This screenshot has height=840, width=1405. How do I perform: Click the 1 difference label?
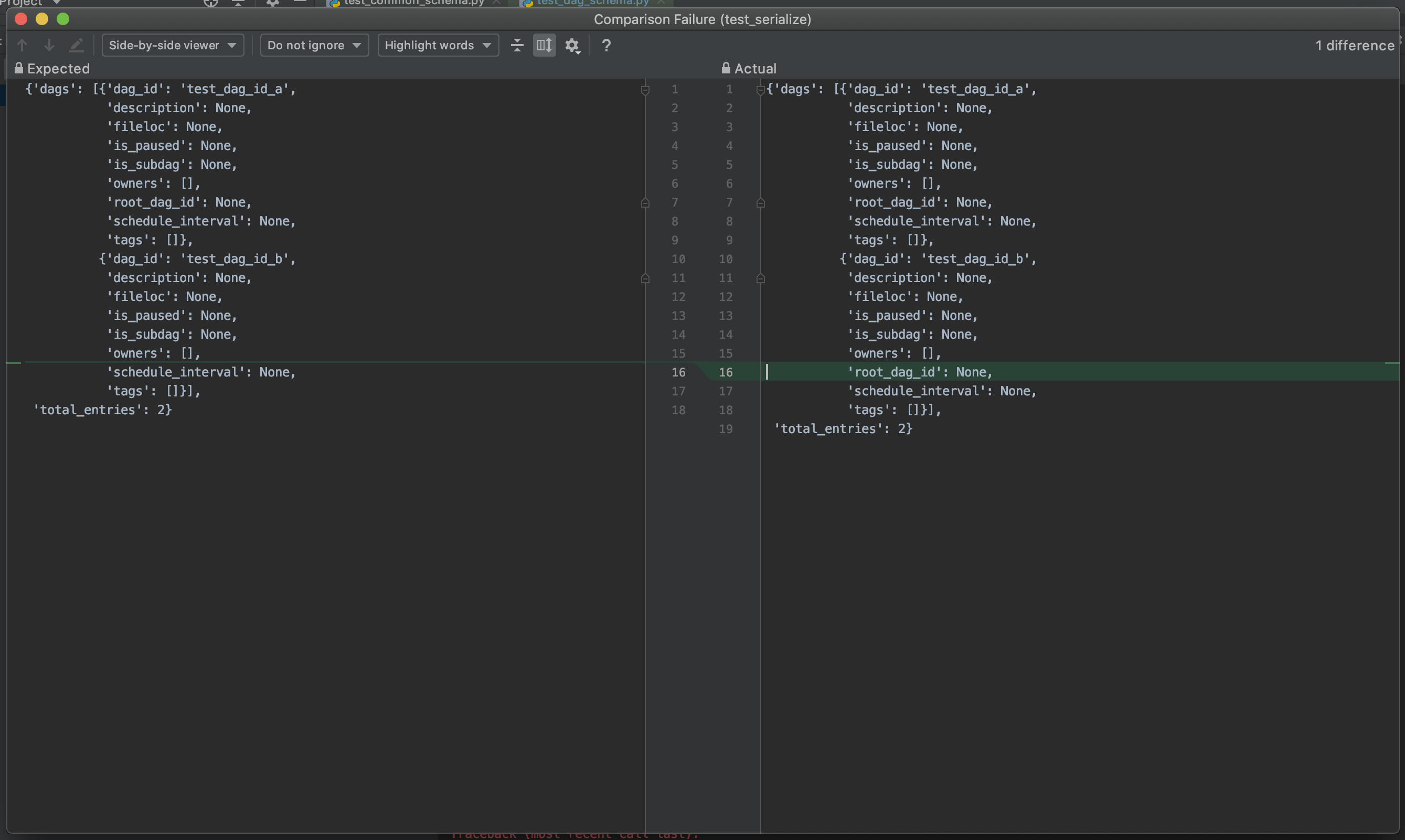(1354, 45)
